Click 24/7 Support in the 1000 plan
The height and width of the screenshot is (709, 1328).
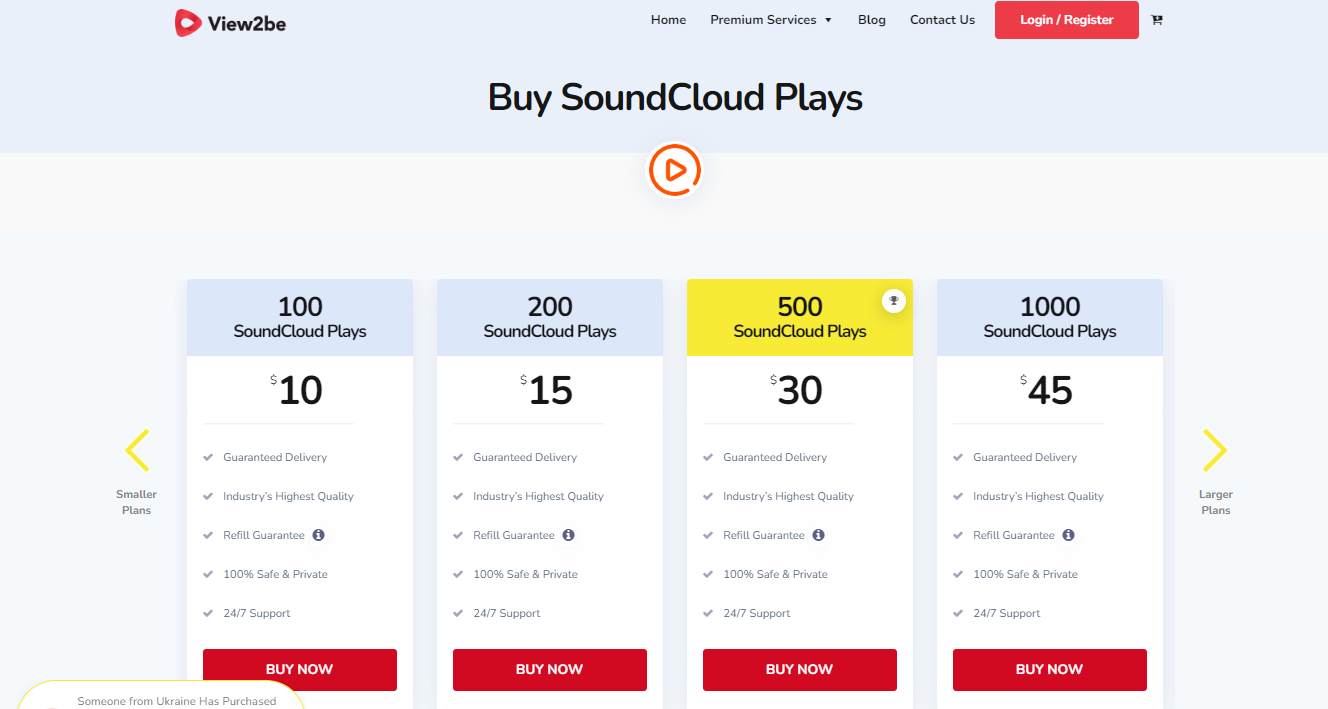coord(1006,613)
